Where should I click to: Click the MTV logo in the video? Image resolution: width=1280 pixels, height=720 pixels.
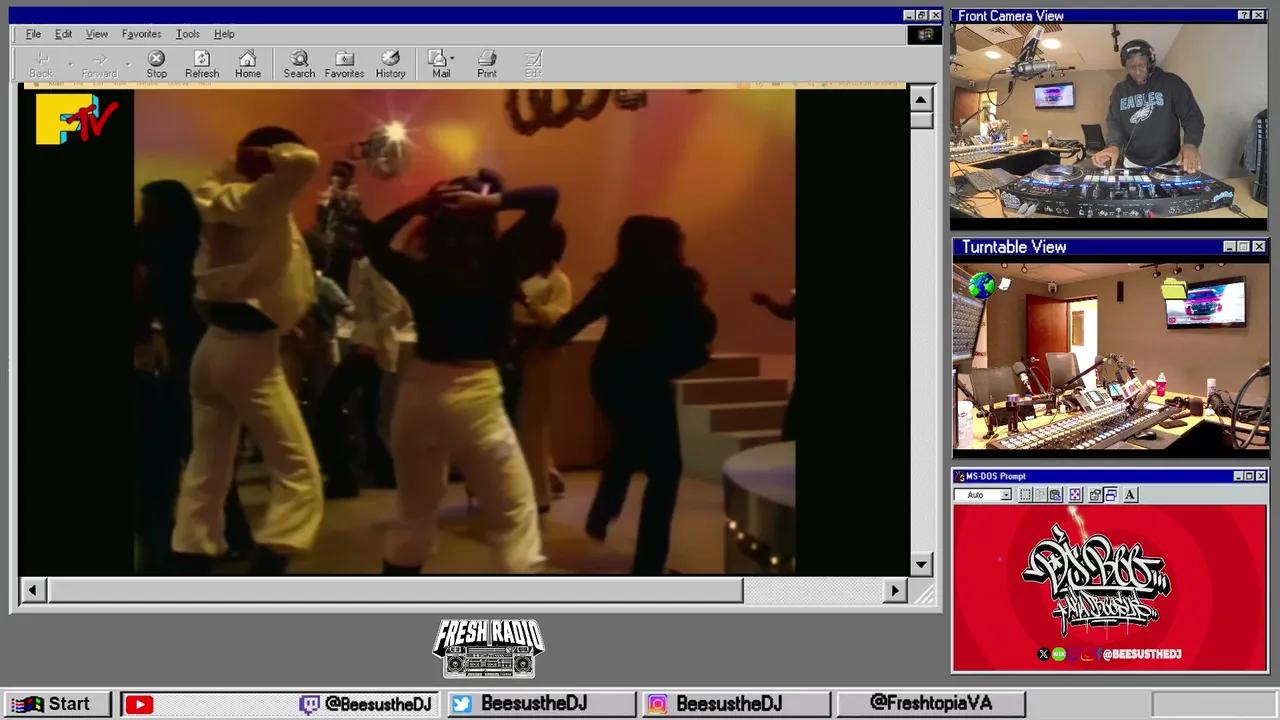pyautogui.click(x=76, y=119)
